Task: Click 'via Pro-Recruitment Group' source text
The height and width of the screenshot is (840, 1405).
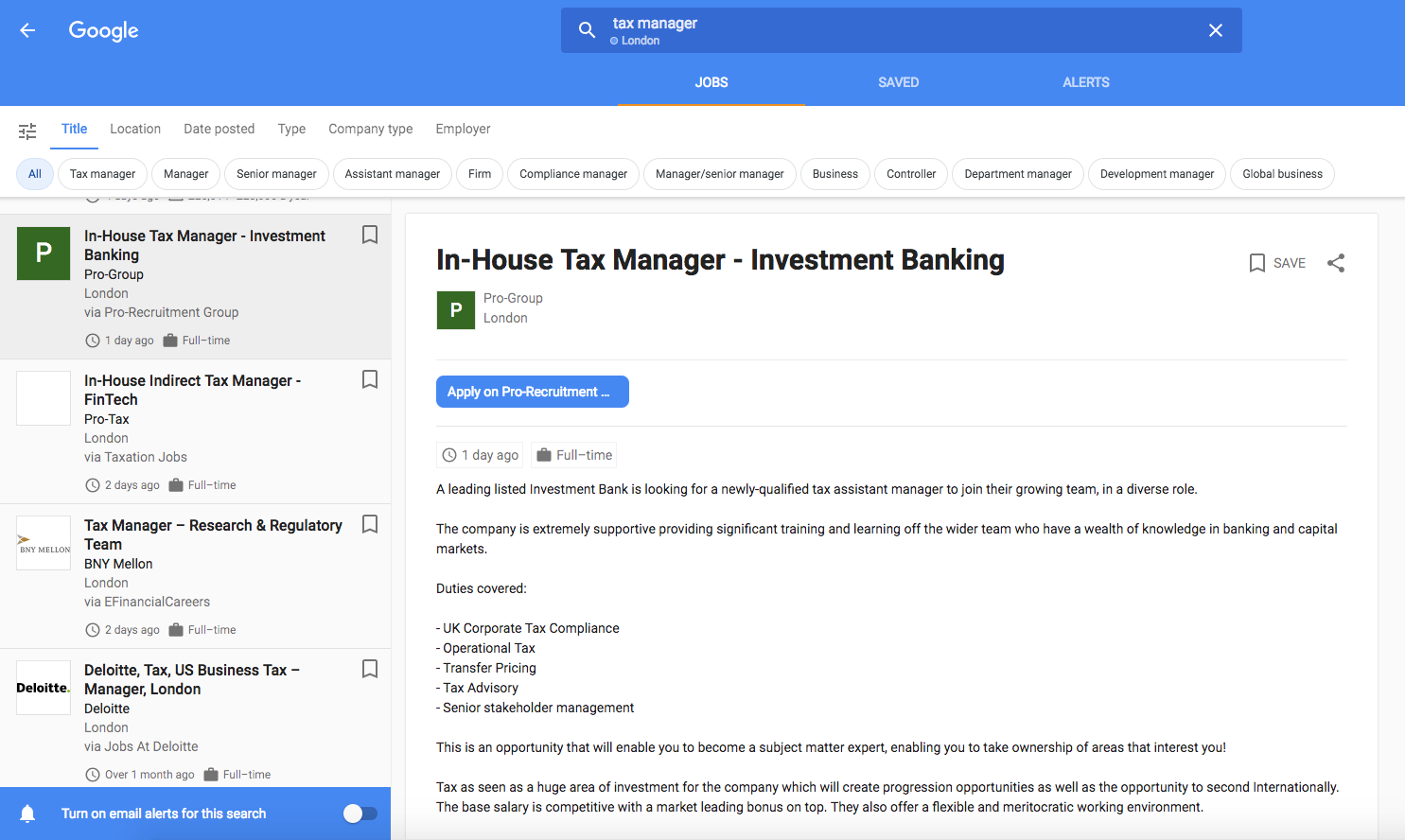Action: [x=161, y=312]
